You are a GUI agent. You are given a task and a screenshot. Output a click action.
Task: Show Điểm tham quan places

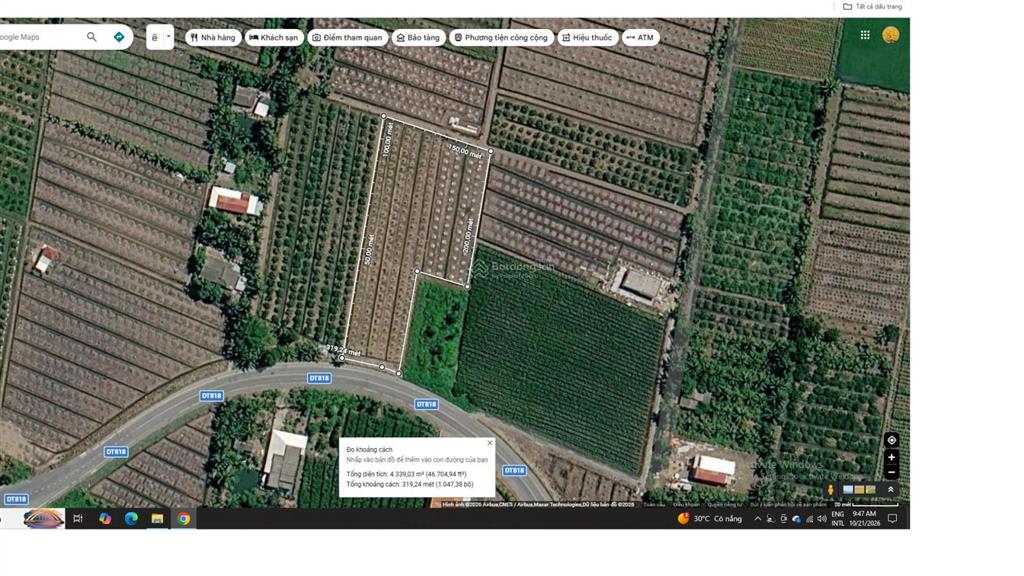[347, 38]
